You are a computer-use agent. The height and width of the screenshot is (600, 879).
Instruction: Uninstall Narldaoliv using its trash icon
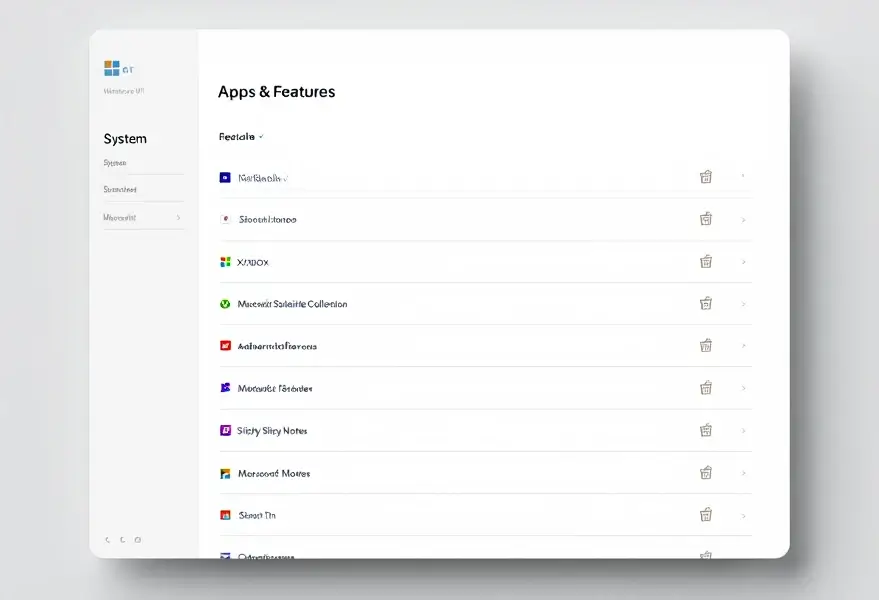point(706,177)
